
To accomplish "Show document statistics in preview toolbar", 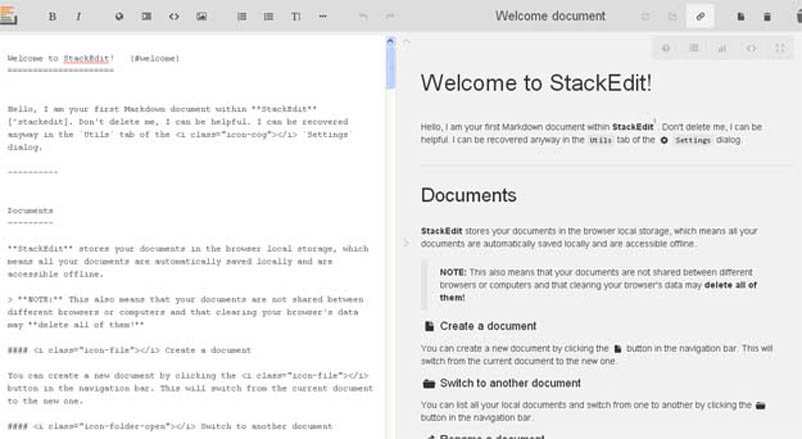I will coord(722,48).
